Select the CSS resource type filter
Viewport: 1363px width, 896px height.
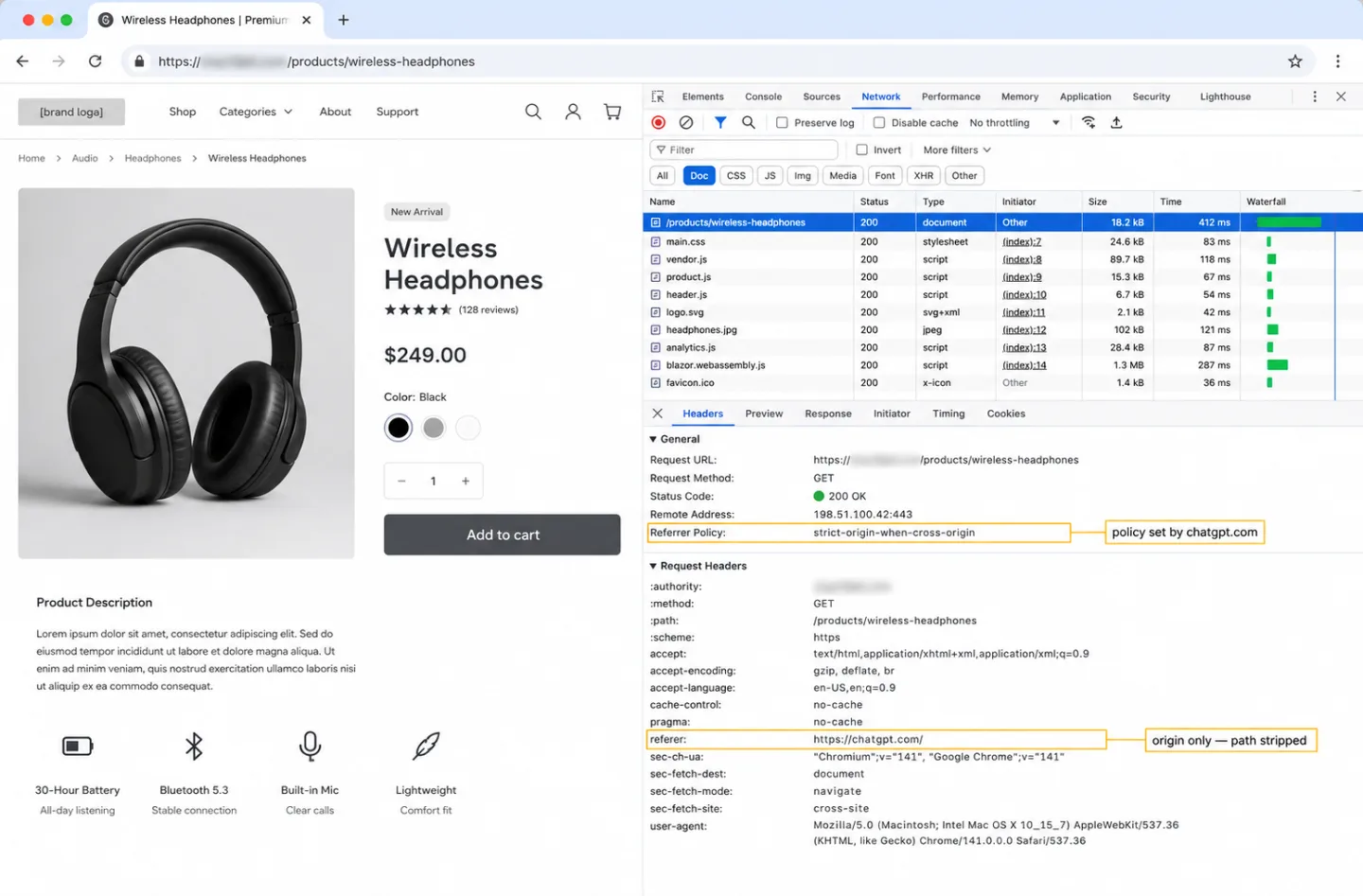[x=736, y=175]
